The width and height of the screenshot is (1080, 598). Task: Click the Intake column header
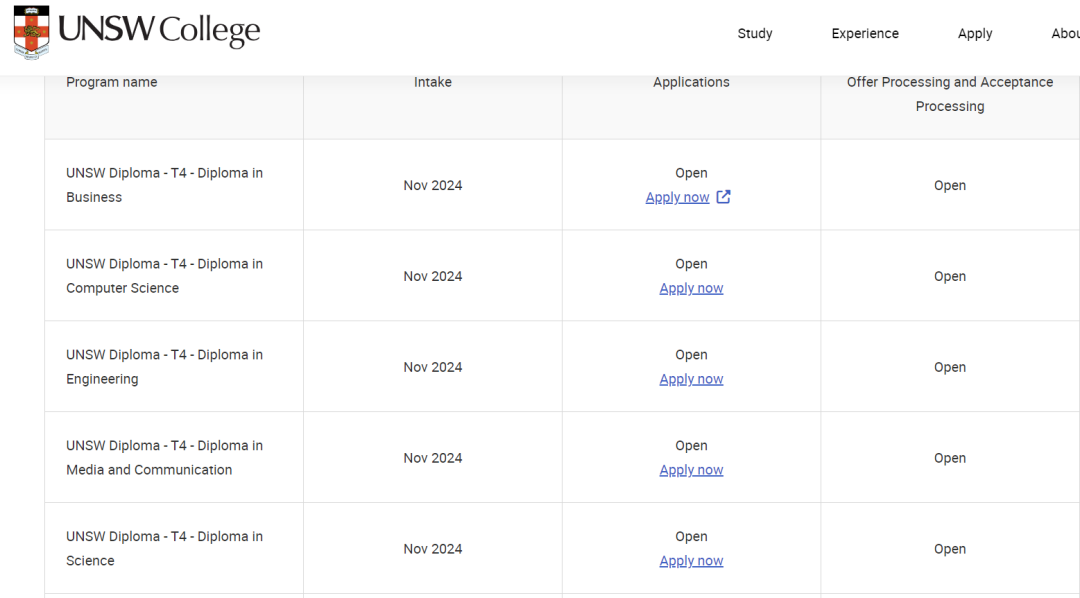coord(433,82)
